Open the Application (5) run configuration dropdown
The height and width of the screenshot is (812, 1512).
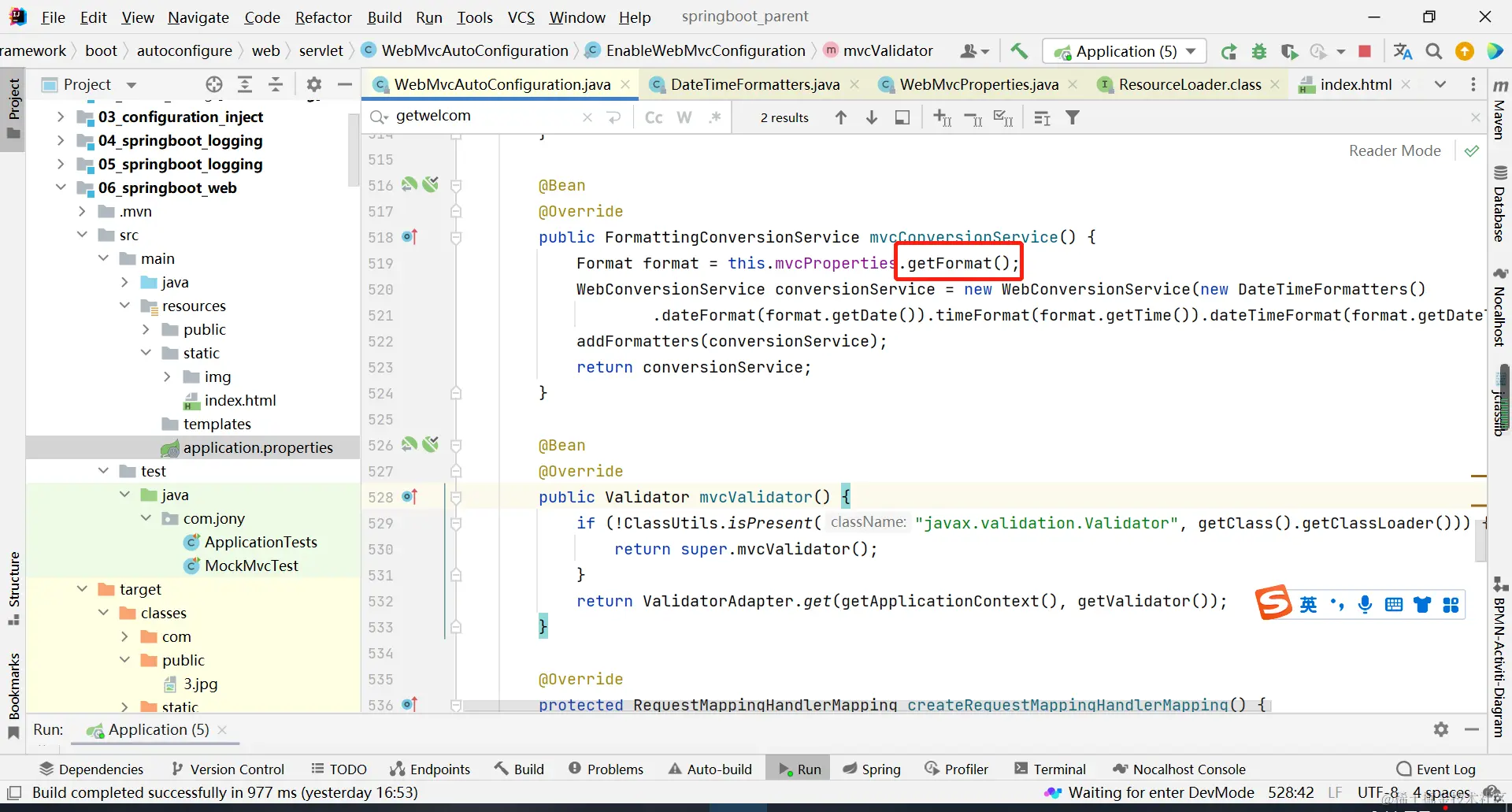1125,52
